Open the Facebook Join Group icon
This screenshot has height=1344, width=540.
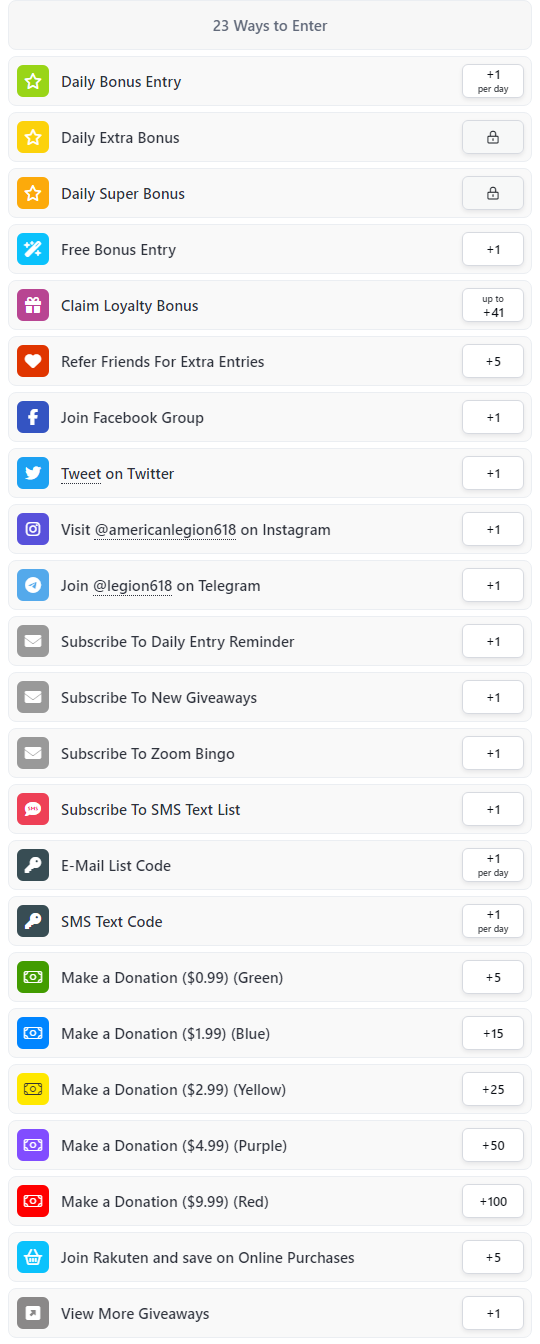[x=33, y=417]
